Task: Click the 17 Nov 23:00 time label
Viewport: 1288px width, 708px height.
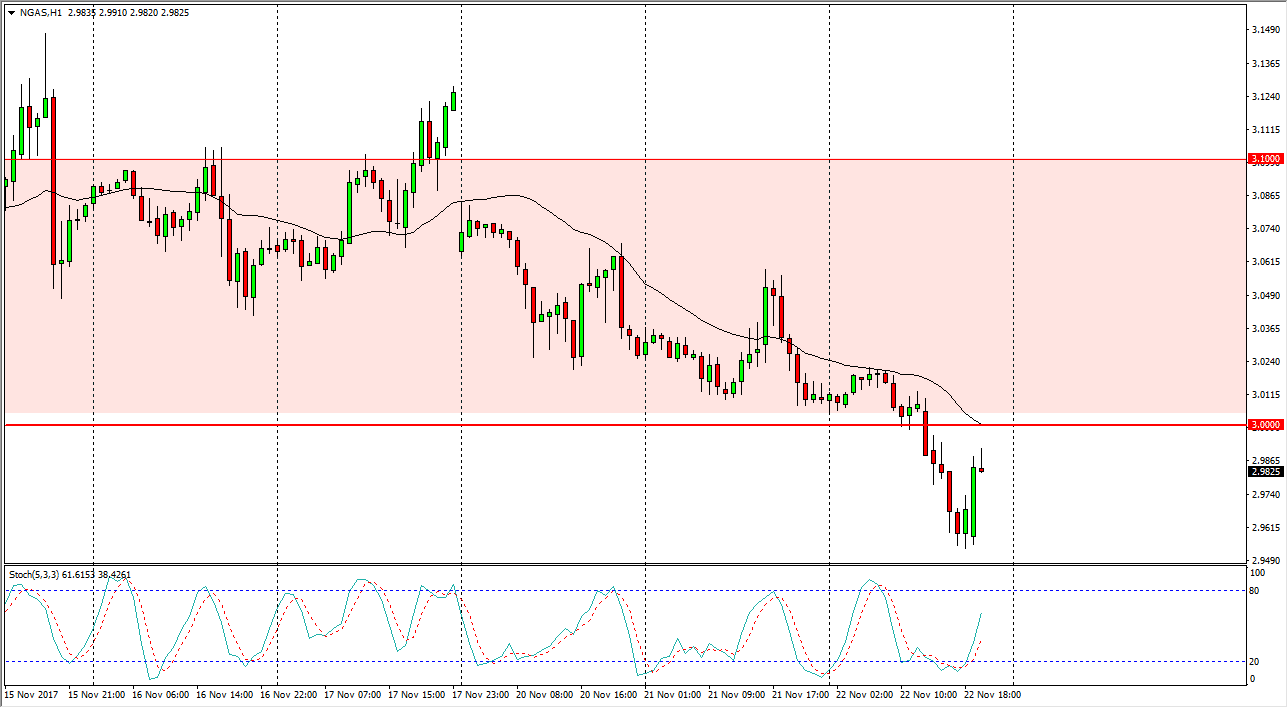Action: click(x=485, y=693)
